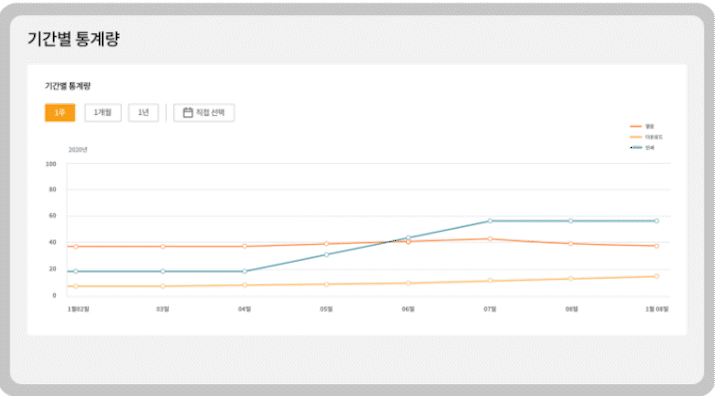
Task: Click the 100 y-axis label
Action: 51,164
